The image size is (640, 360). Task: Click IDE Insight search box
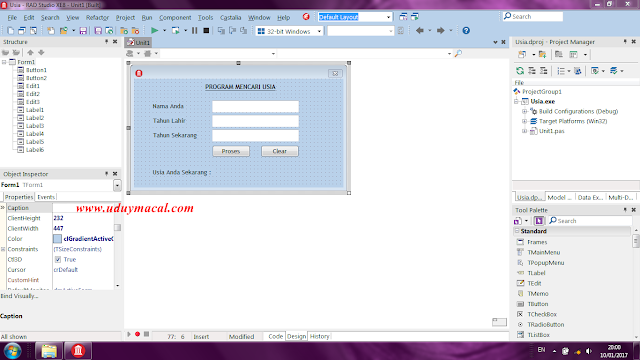(x=533, y=16)
